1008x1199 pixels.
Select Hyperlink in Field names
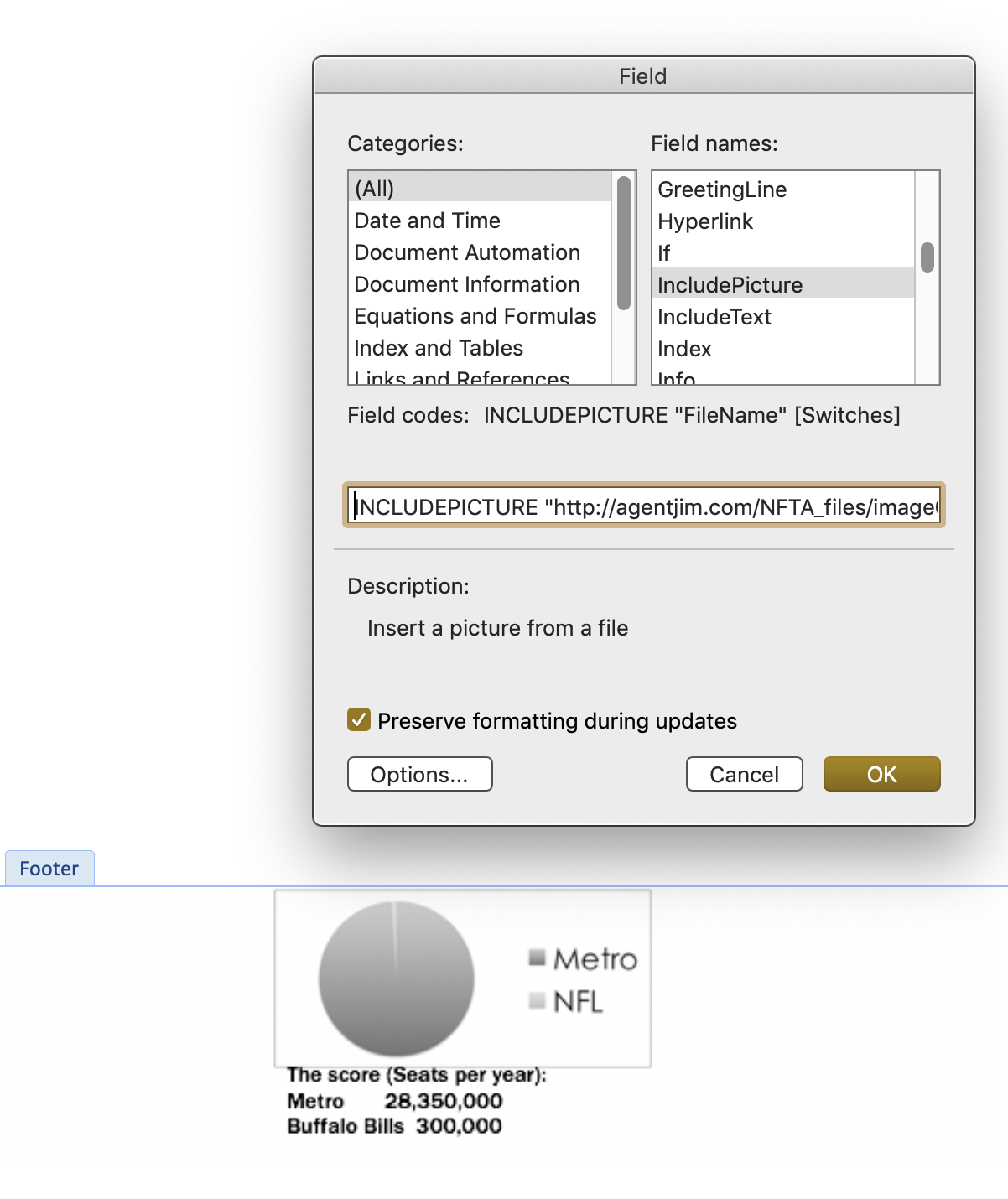pos(783,221)
